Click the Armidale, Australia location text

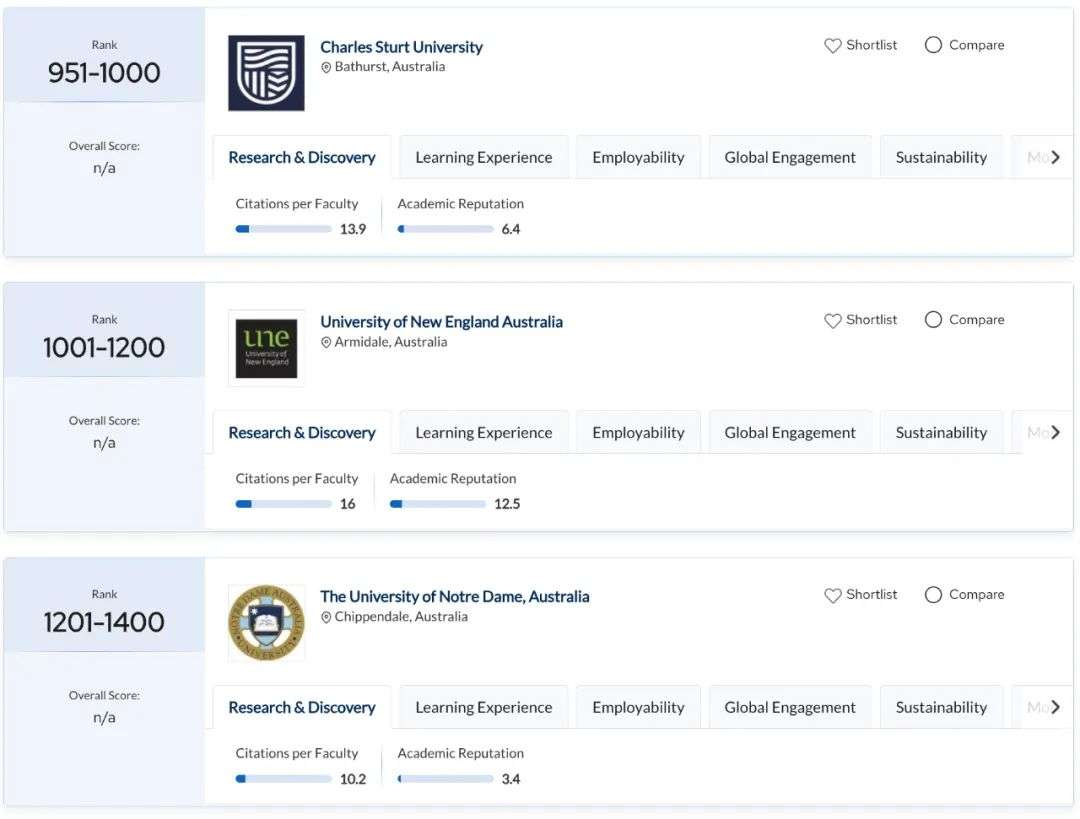coord(391,342)
